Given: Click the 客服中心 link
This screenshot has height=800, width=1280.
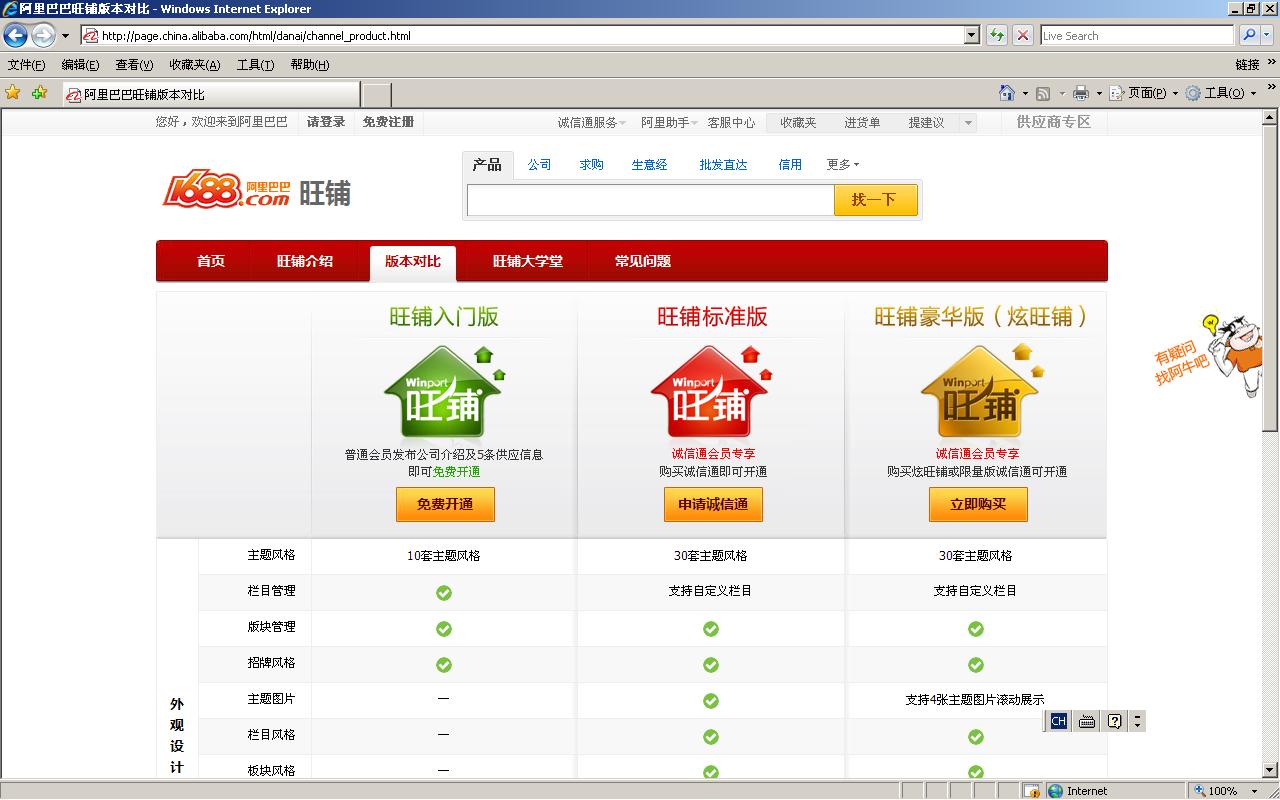Looking at the screenshot, I should 731,123.
